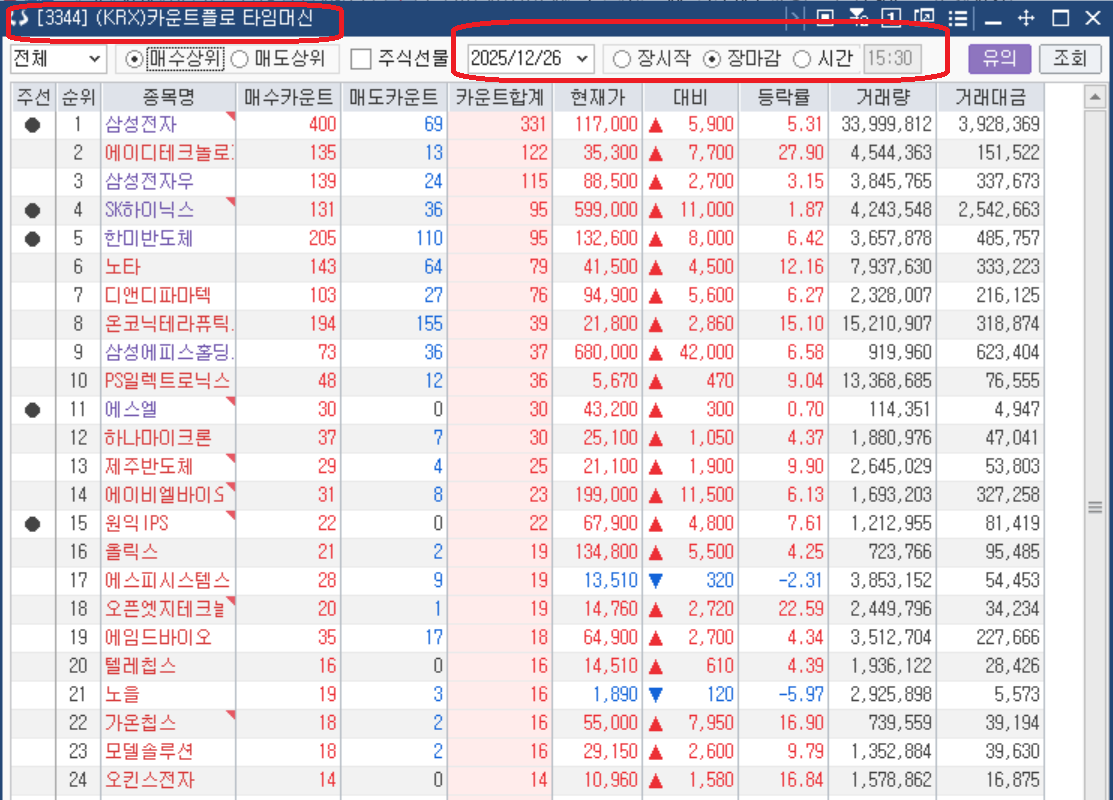Open the list menu icon in title bar

click(x=958, y=17)
